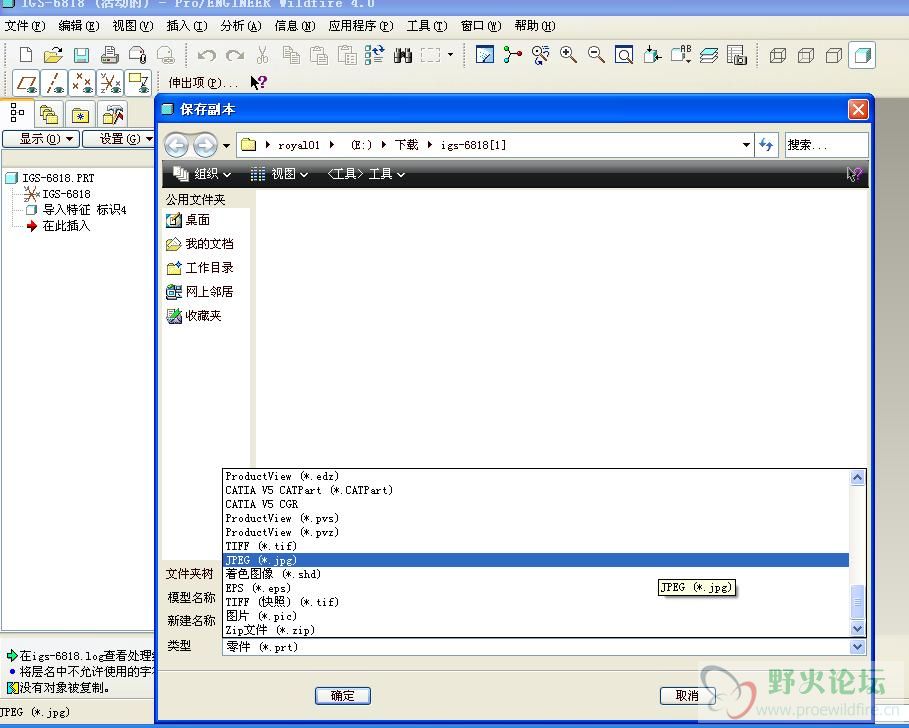The height and width of the screenshot is (728, 909).
Task: Open a file with the folder icon
Action: click(53, 55)
